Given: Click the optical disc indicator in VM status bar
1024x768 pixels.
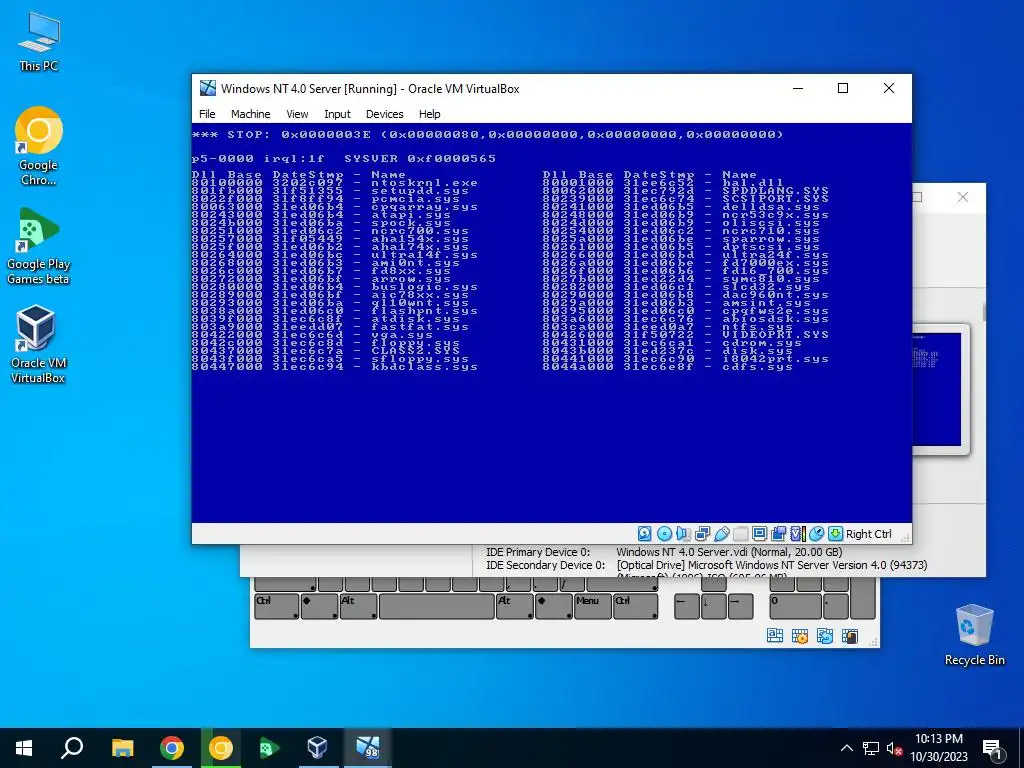Looking at the screenshot, I should tap(664, 534).
